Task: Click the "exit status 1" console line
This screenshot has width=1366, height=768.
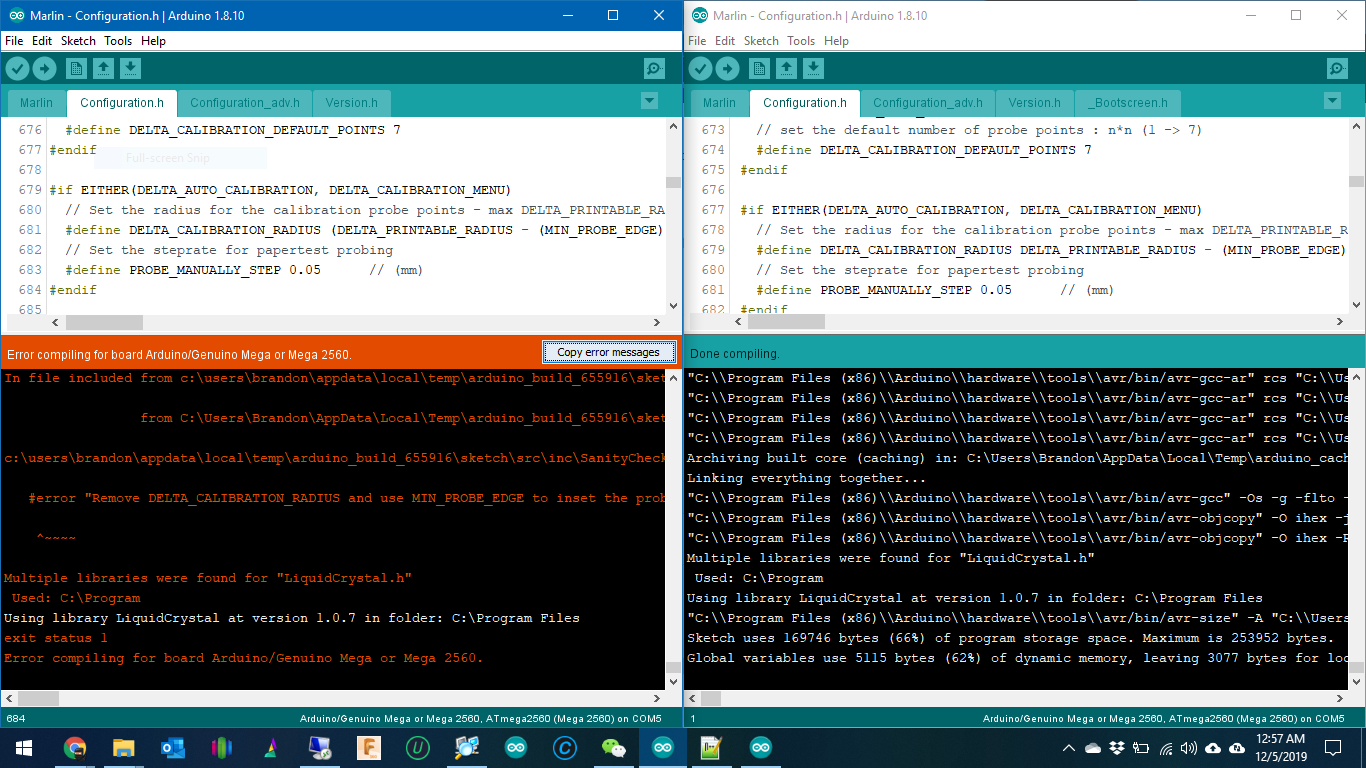Action: [55, 638]
